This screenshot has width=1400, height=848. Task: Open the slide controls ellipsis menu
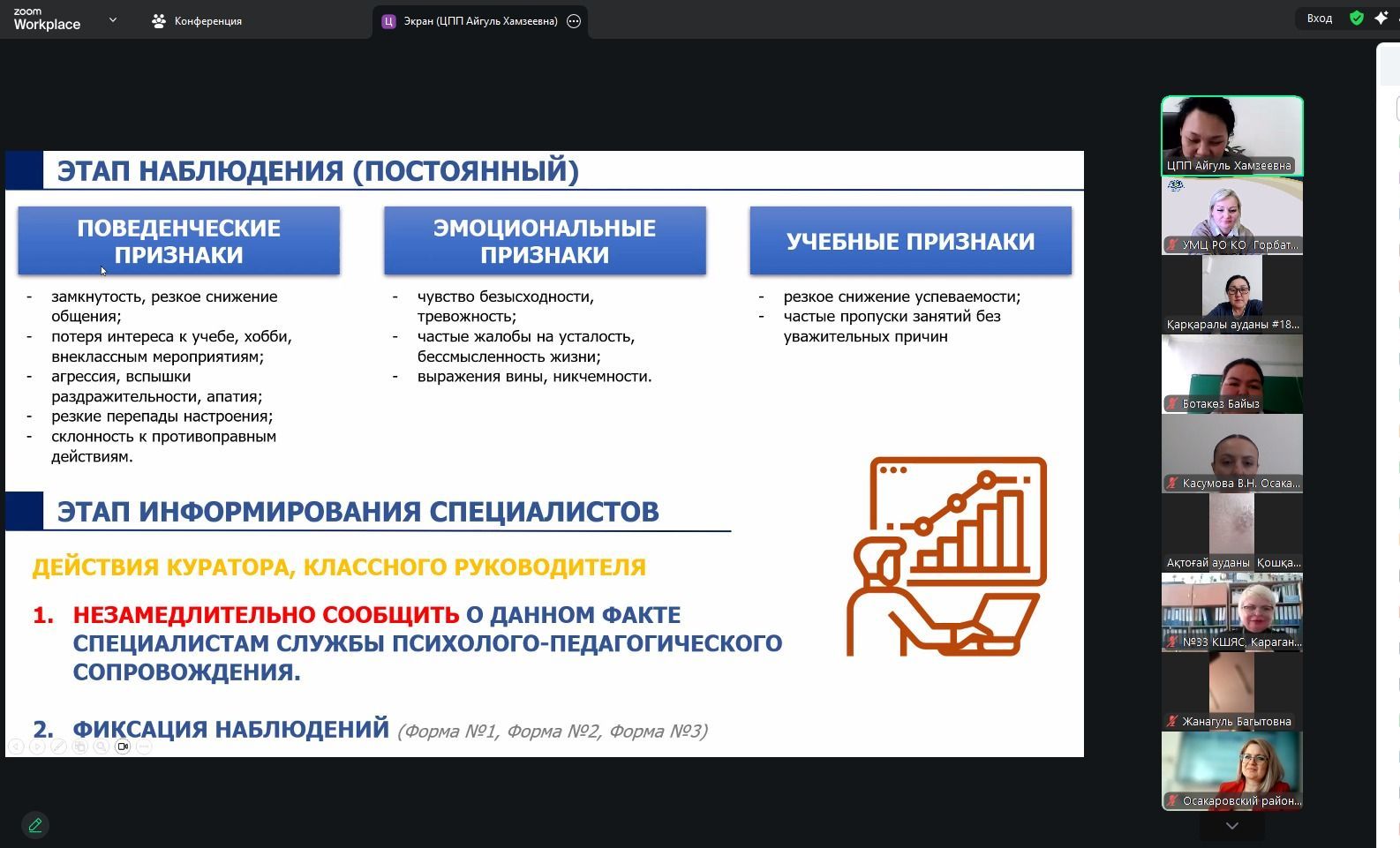click(x=144, y=747)
